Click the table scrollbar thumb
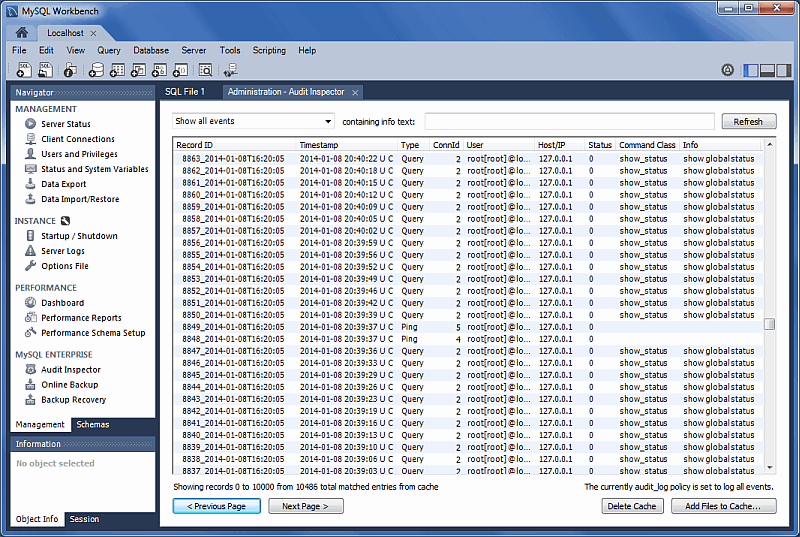The height and width of the screenshot is (537, 800). (x=769, y=324)
